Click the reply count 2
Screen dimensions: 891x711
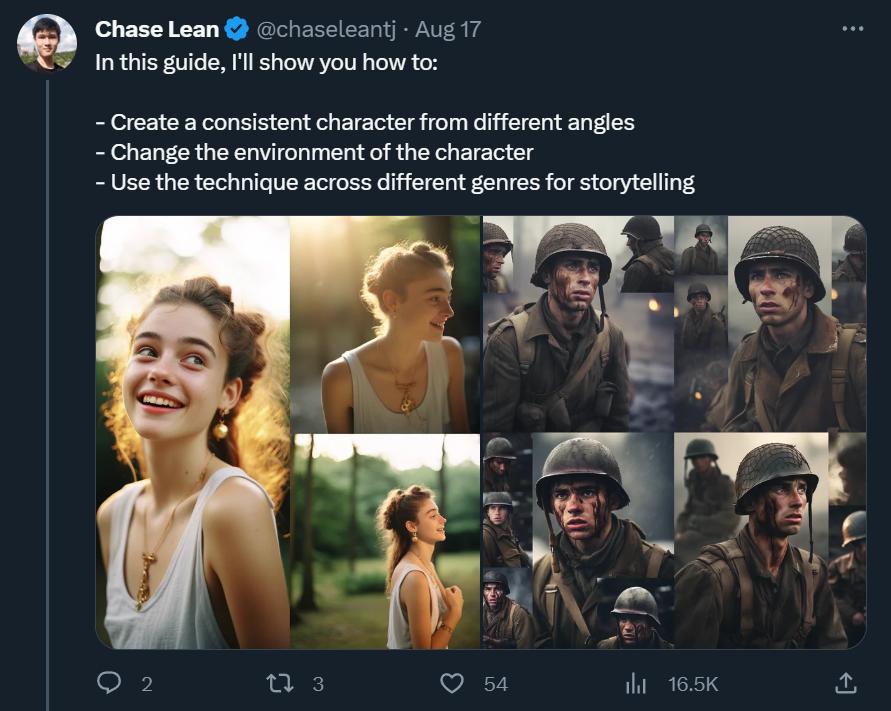click(x=147, y=684)
